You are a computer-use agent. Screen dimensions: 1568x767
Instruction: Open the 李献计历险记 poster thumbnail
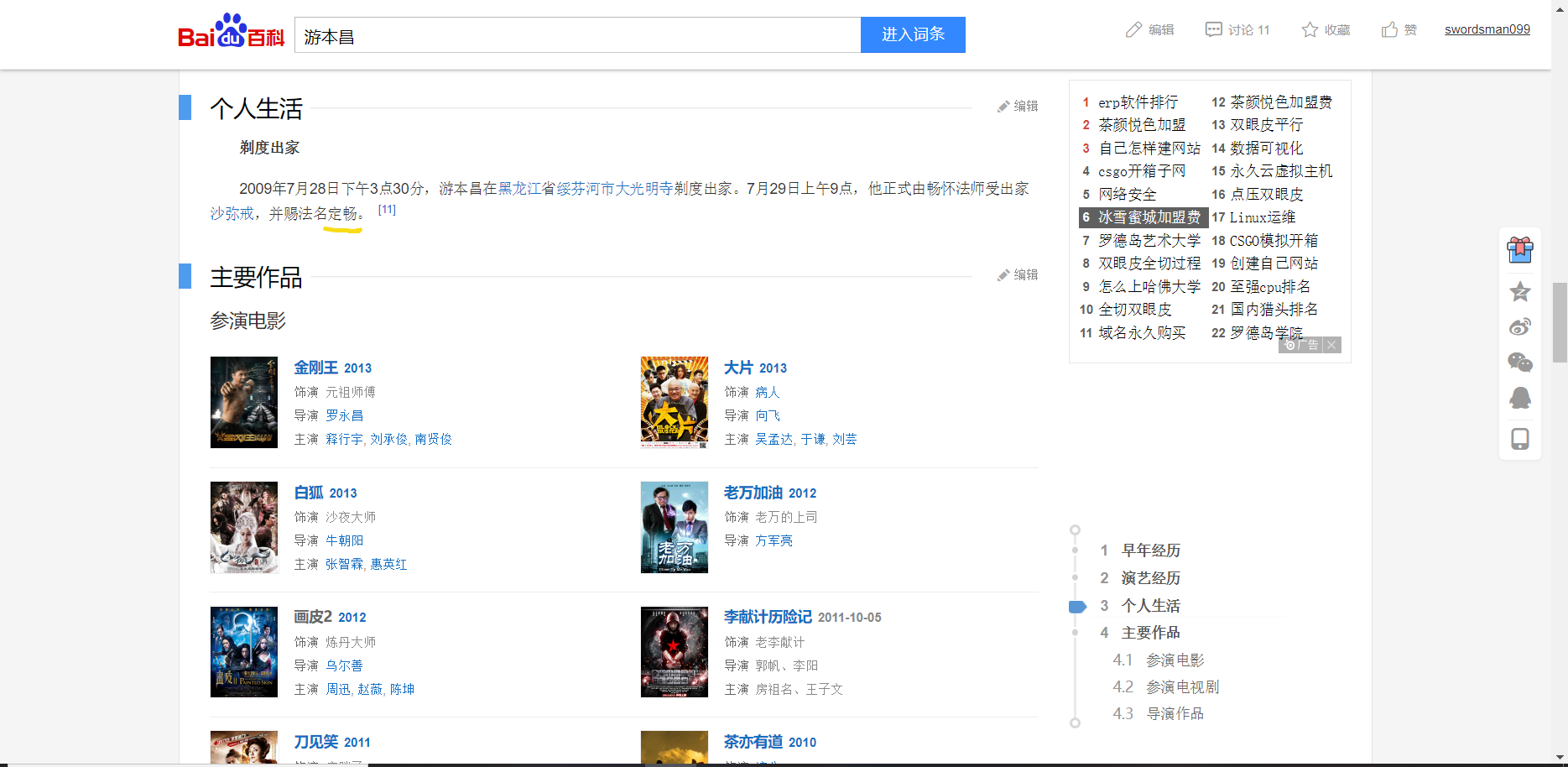[674, 652]
